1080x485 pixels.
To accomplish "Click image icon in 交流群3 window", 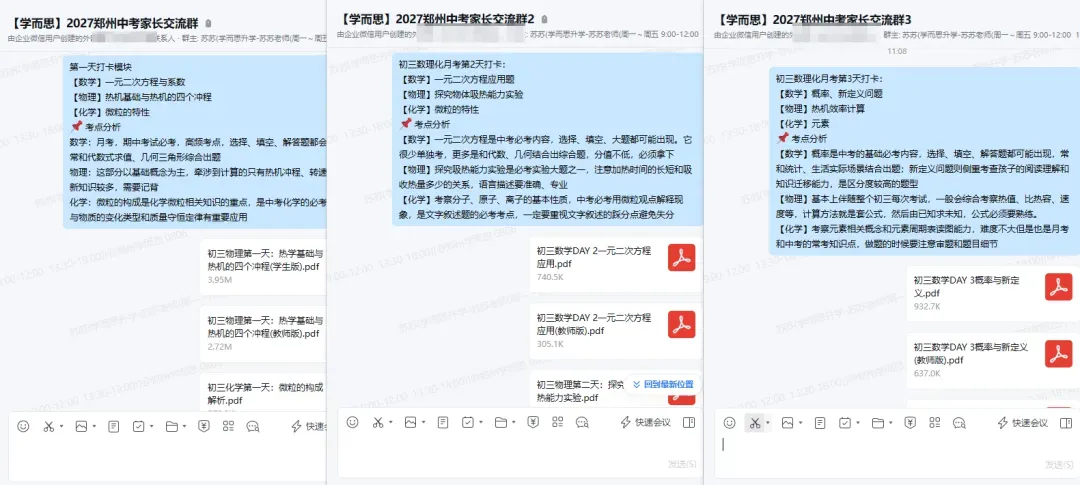I will (x=787, y=423).
